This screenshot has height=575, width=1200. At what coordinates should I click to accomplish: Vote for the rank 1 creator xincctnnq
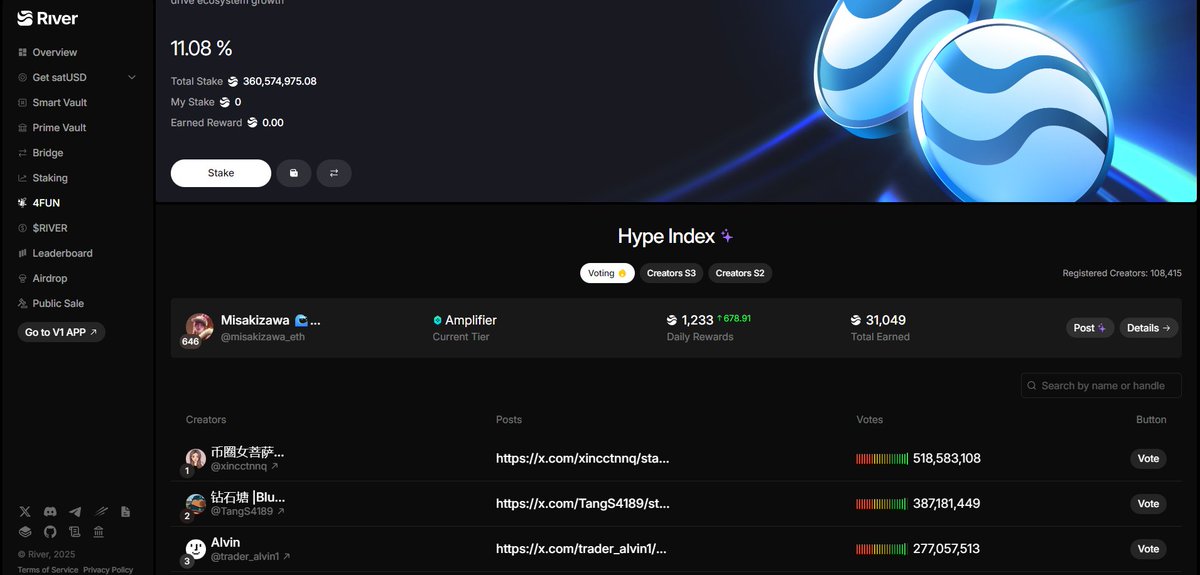point(1148,459)
